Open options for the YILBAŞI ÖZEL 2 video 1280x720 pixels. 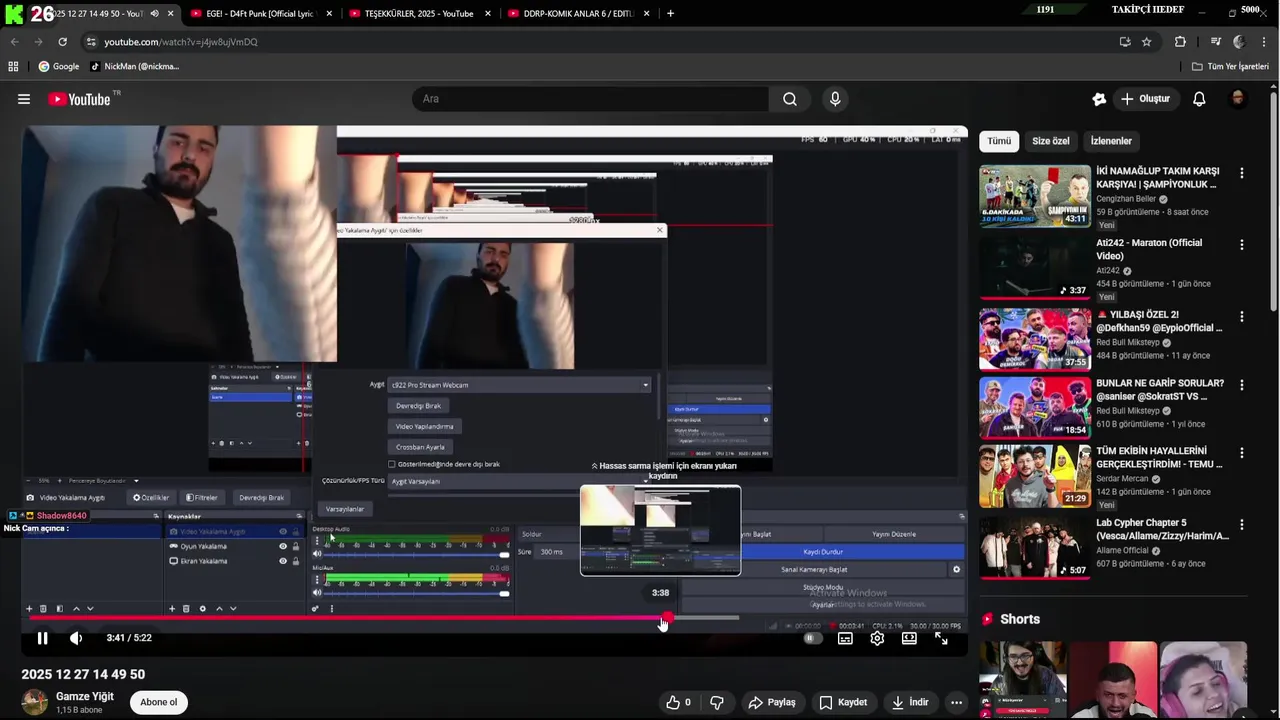pyautogui.click(x=1242, y=317)
